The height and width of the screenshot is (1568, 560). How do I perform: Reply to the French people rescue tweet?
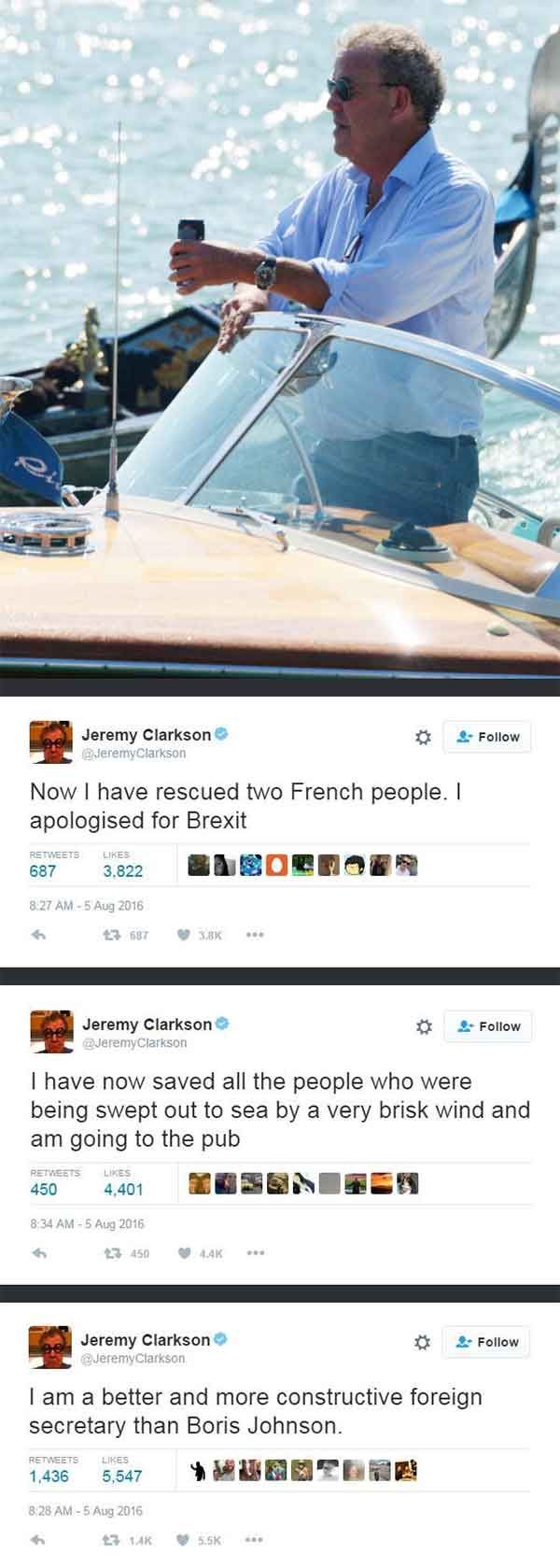pos(38,935)
